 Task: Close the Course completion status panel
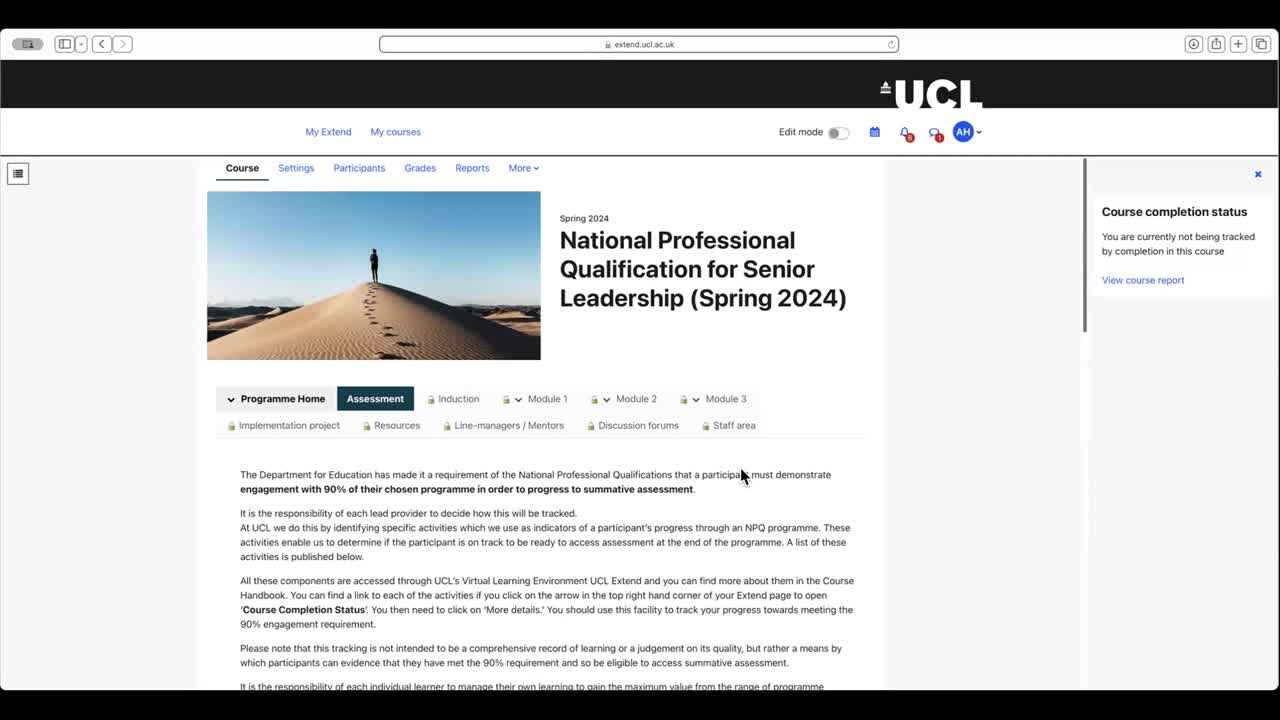pos(1258,173)
